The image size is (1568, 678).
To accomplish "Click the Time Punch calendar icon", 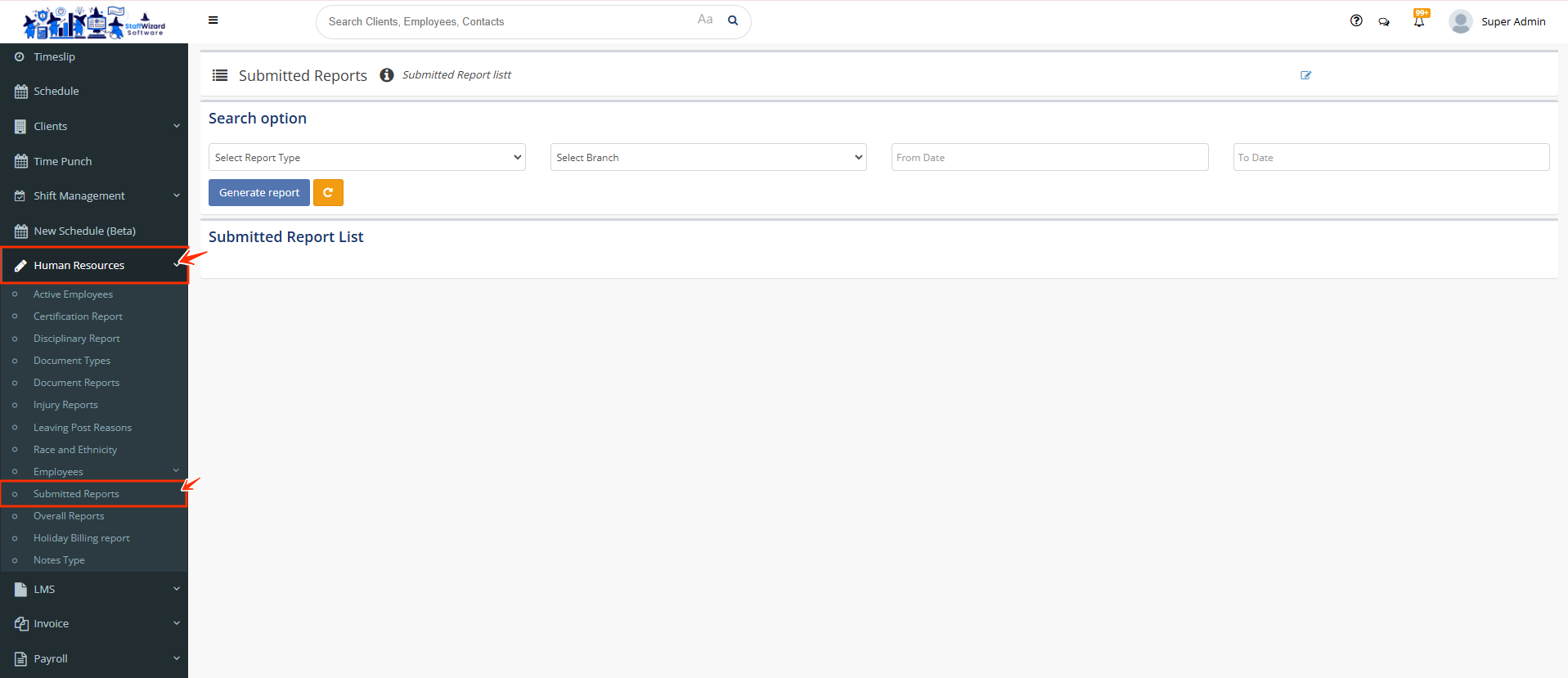I will pyautogui.click(x=21, y=162).
